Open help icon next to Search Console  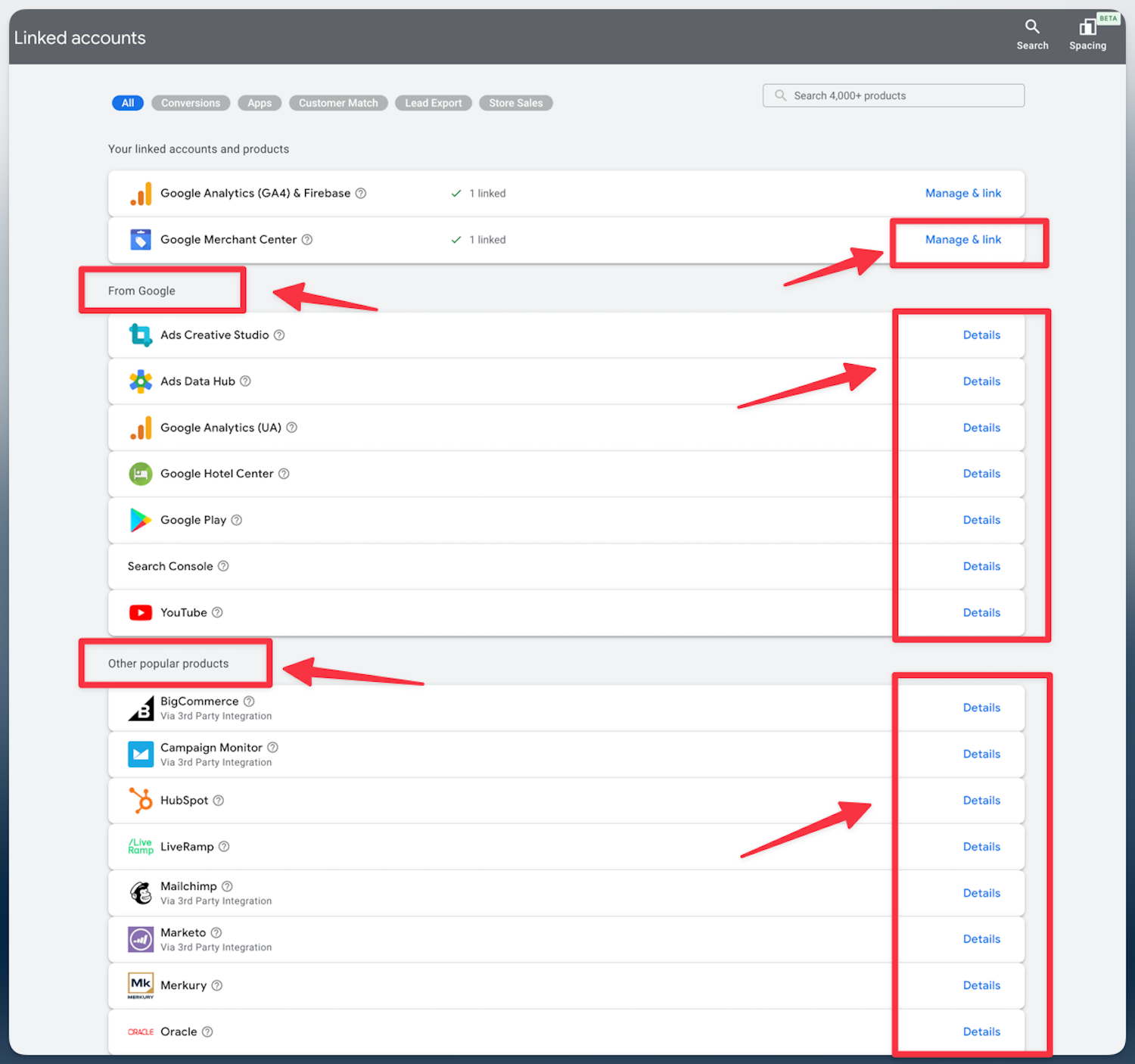coord(223,567)
